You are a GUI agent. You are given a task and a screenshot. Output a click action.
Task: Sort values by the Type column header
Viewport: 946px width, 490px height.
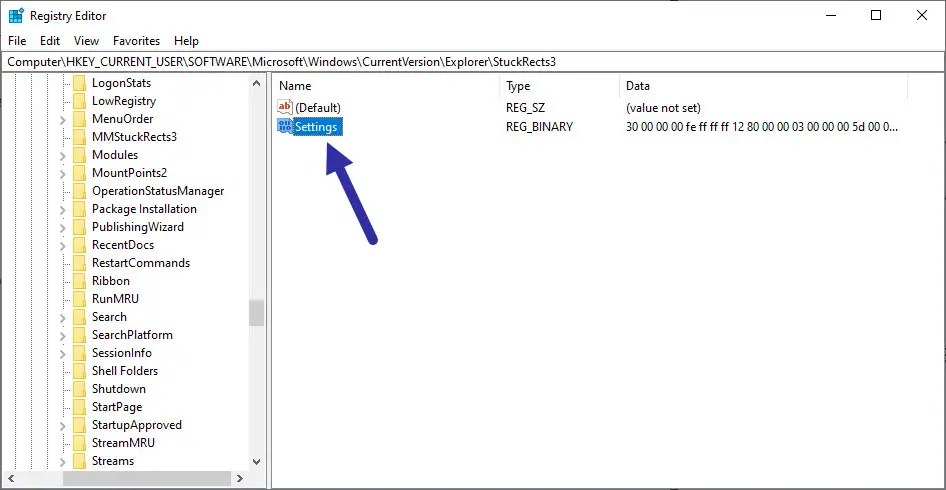pos(559,86)
